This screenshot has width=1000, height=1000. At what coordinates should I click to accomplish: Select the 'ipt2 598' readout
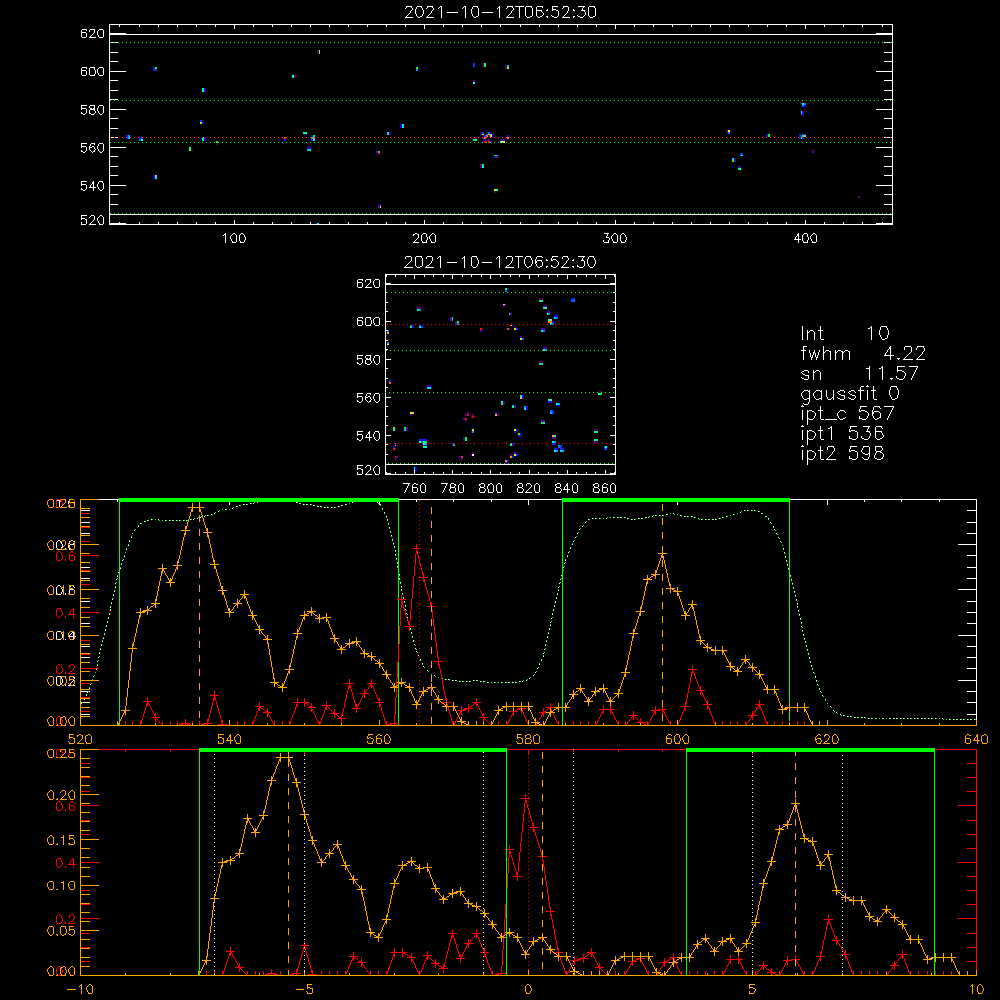click(x=842, y=453)
